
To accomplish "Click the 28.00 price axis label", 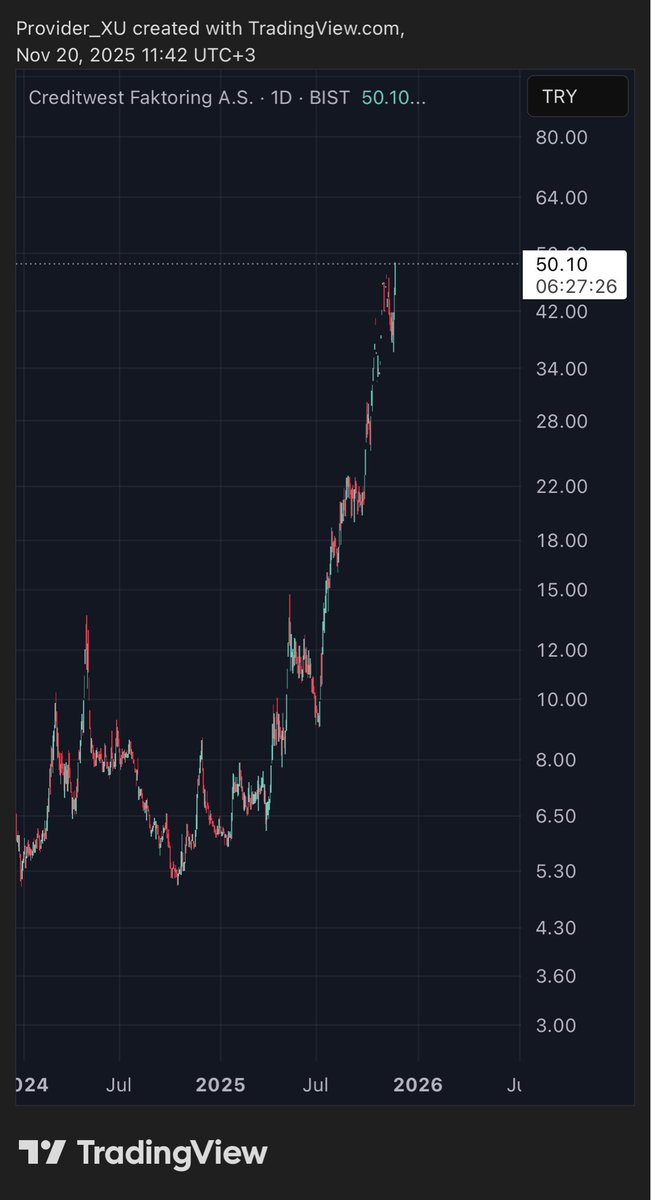I will (x=561, y=421).
